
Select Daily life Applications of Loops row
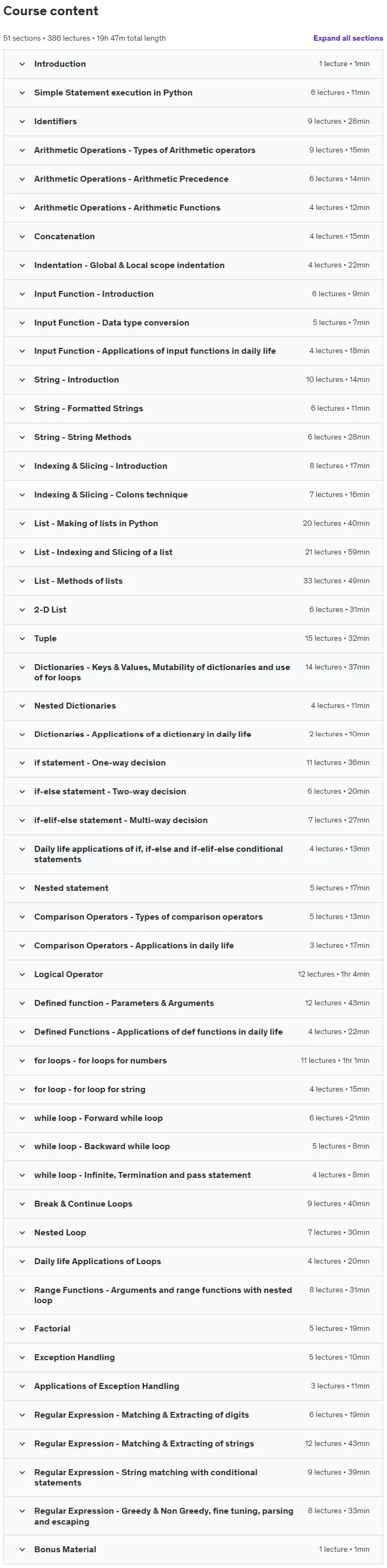click(x=193, y=1261)
